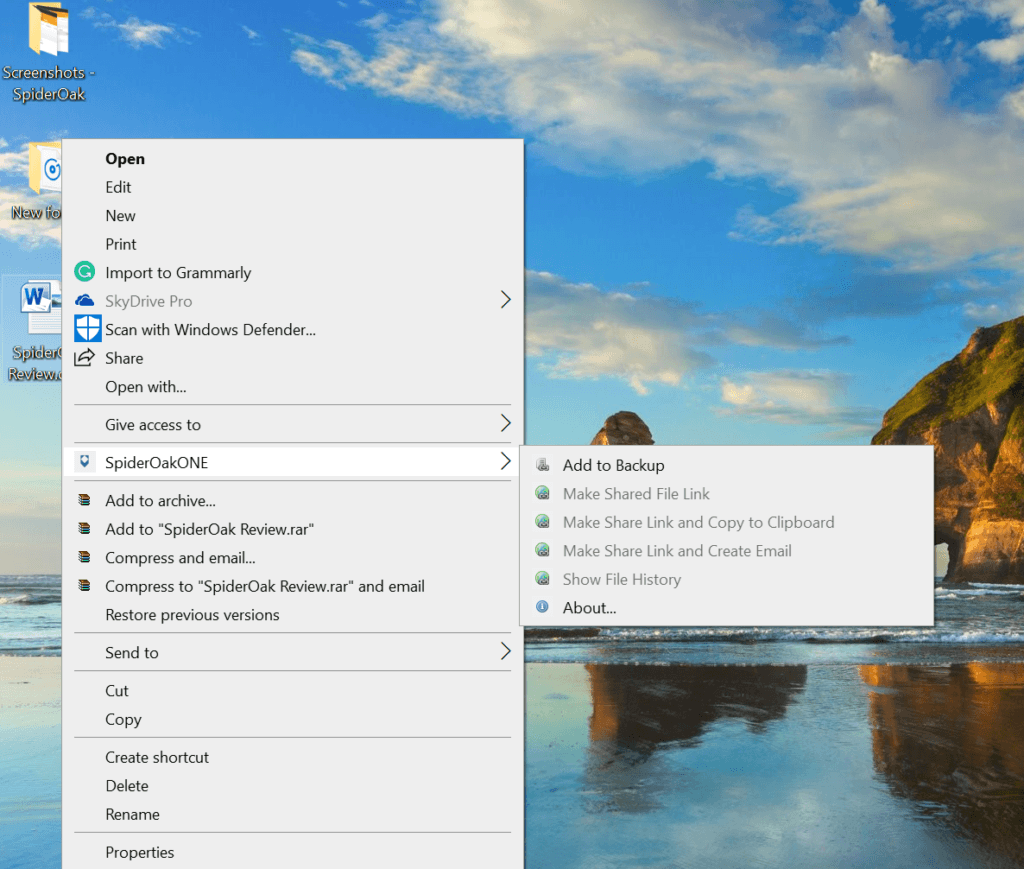Select the Share menu entry

click(x=293, y=358)
